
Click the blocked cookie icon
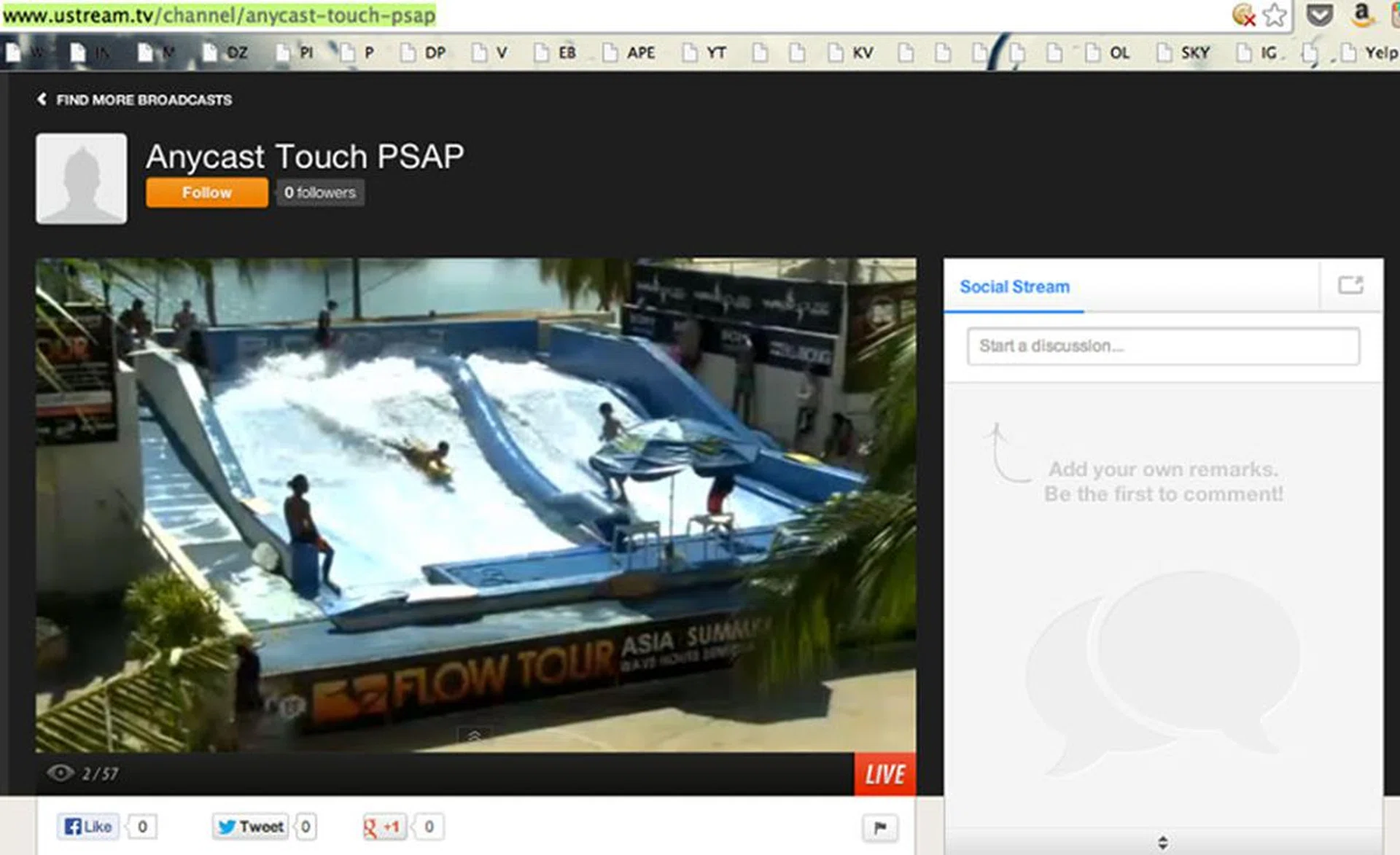pos(1243,15)
